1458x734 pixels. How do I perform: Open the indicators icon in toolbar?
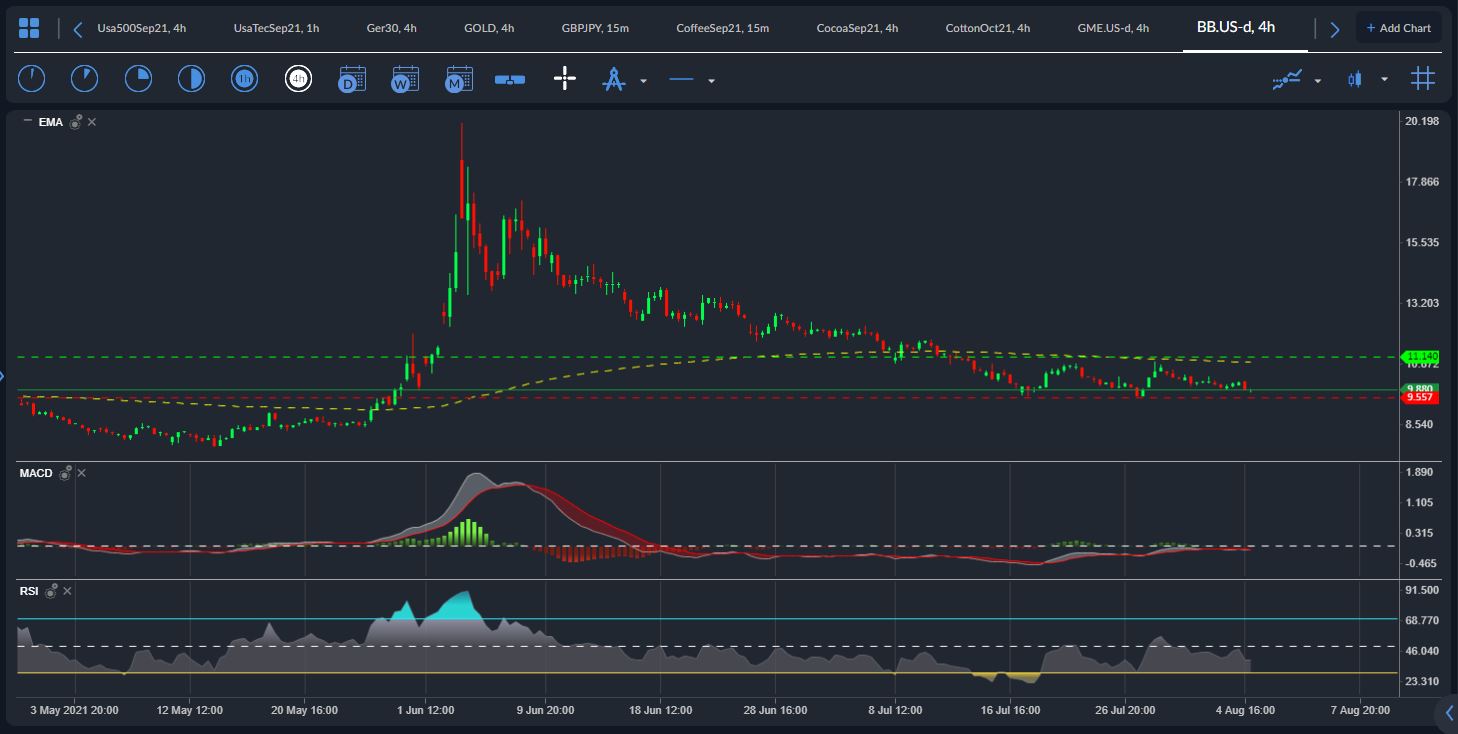coord(1286,80)
